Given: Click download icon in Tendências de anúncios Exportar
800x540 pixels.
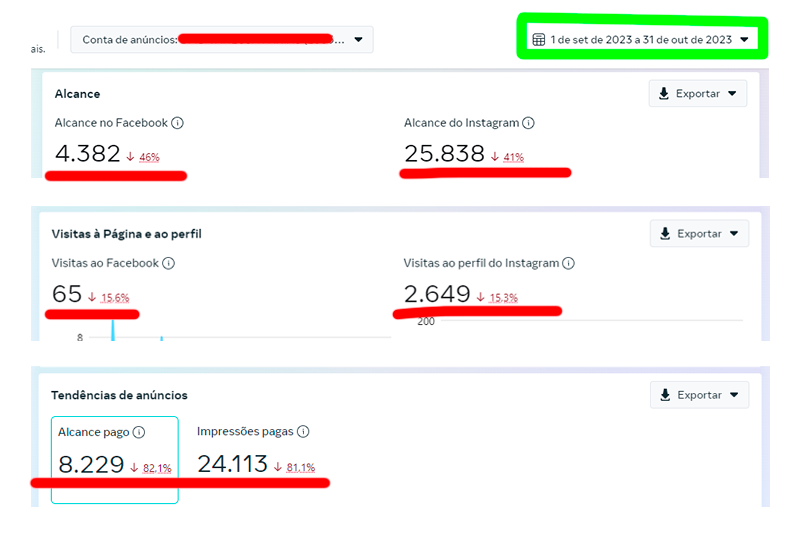Looking at the screenshot, I should 665,395.
